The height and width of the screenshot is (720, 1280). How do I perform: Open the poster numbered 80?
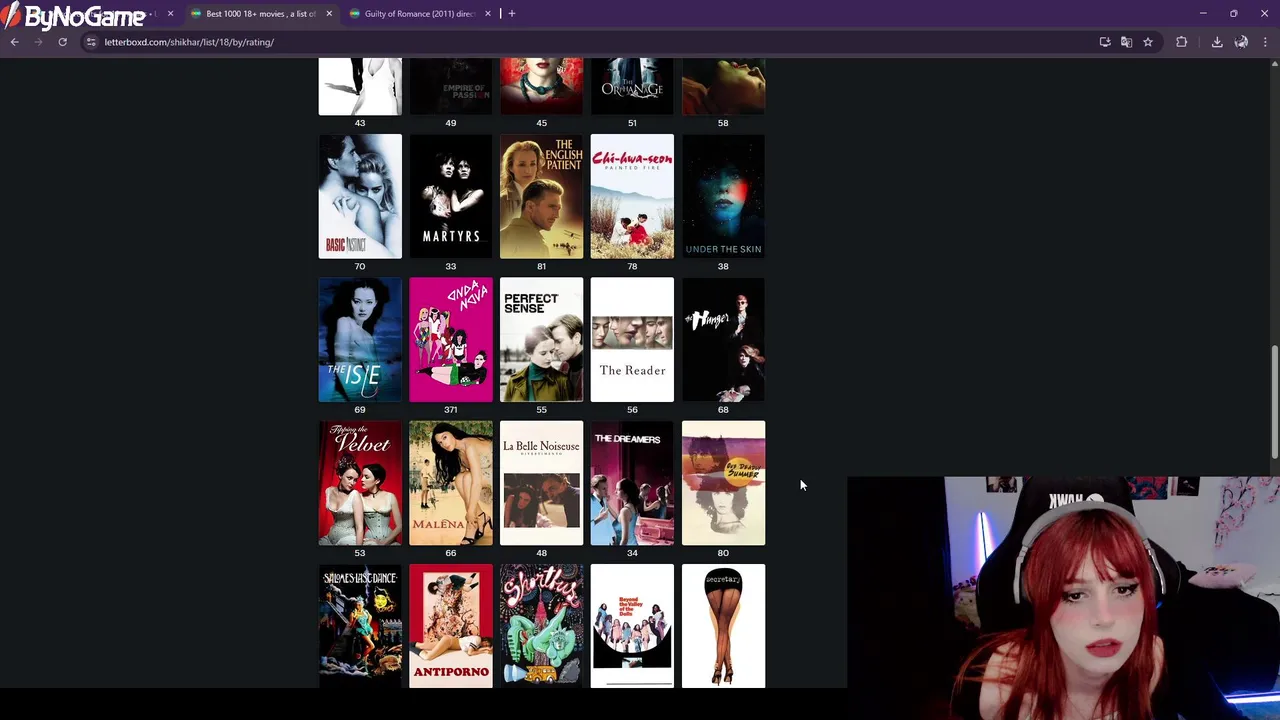(723, 483)
